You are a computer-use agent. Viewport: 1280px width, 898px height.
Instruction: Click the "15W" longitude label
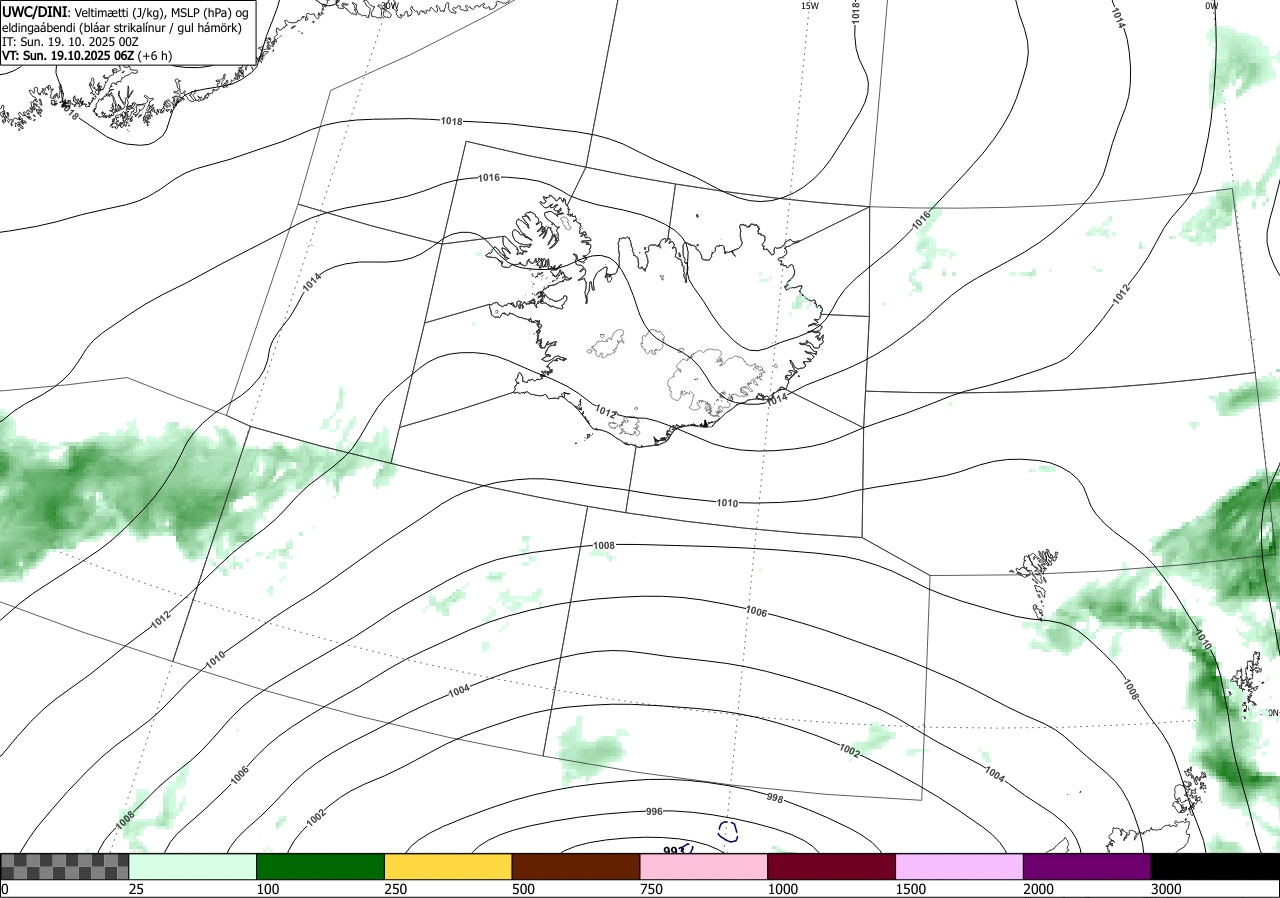810,6
